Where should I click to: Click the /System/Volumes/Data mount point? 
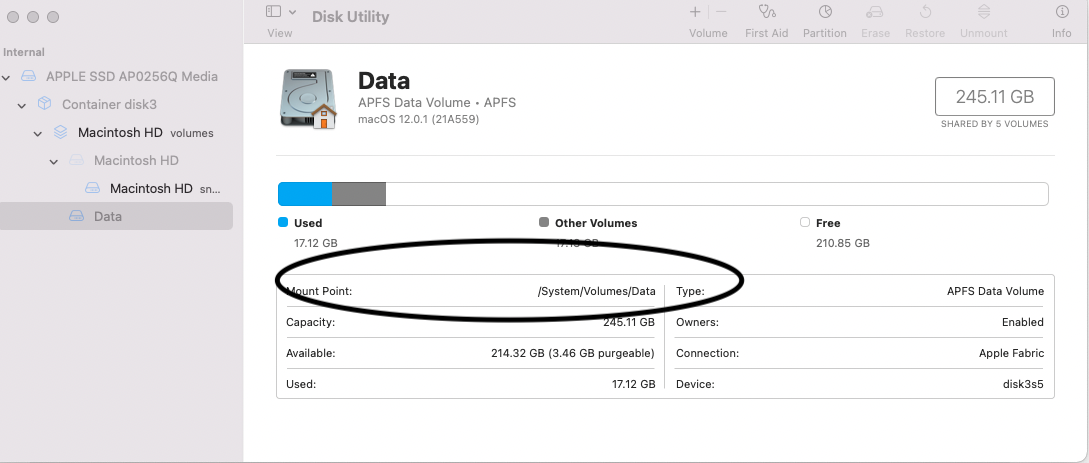597,292
